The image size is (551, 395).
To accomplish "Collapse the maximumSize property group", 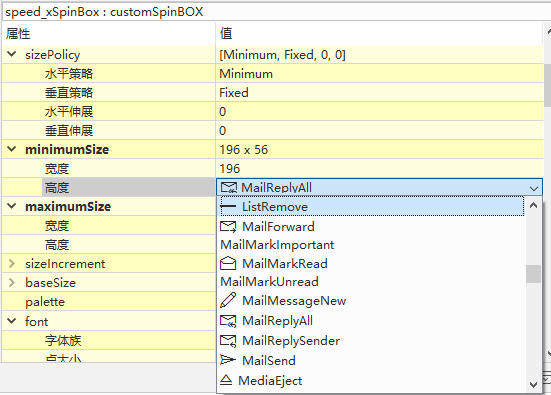I will pyautogui.click(x=12, y=206).
